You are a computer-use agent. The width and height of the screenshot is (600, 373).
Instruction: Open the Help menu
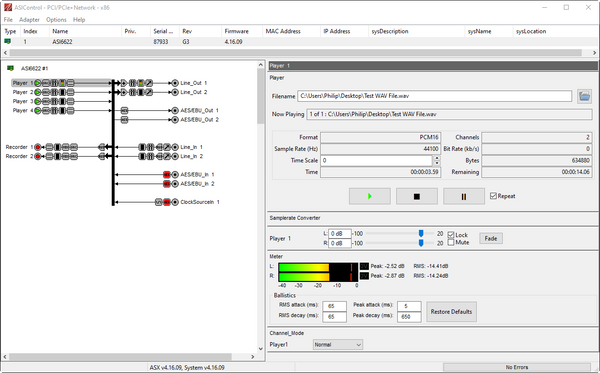point(79,20)
